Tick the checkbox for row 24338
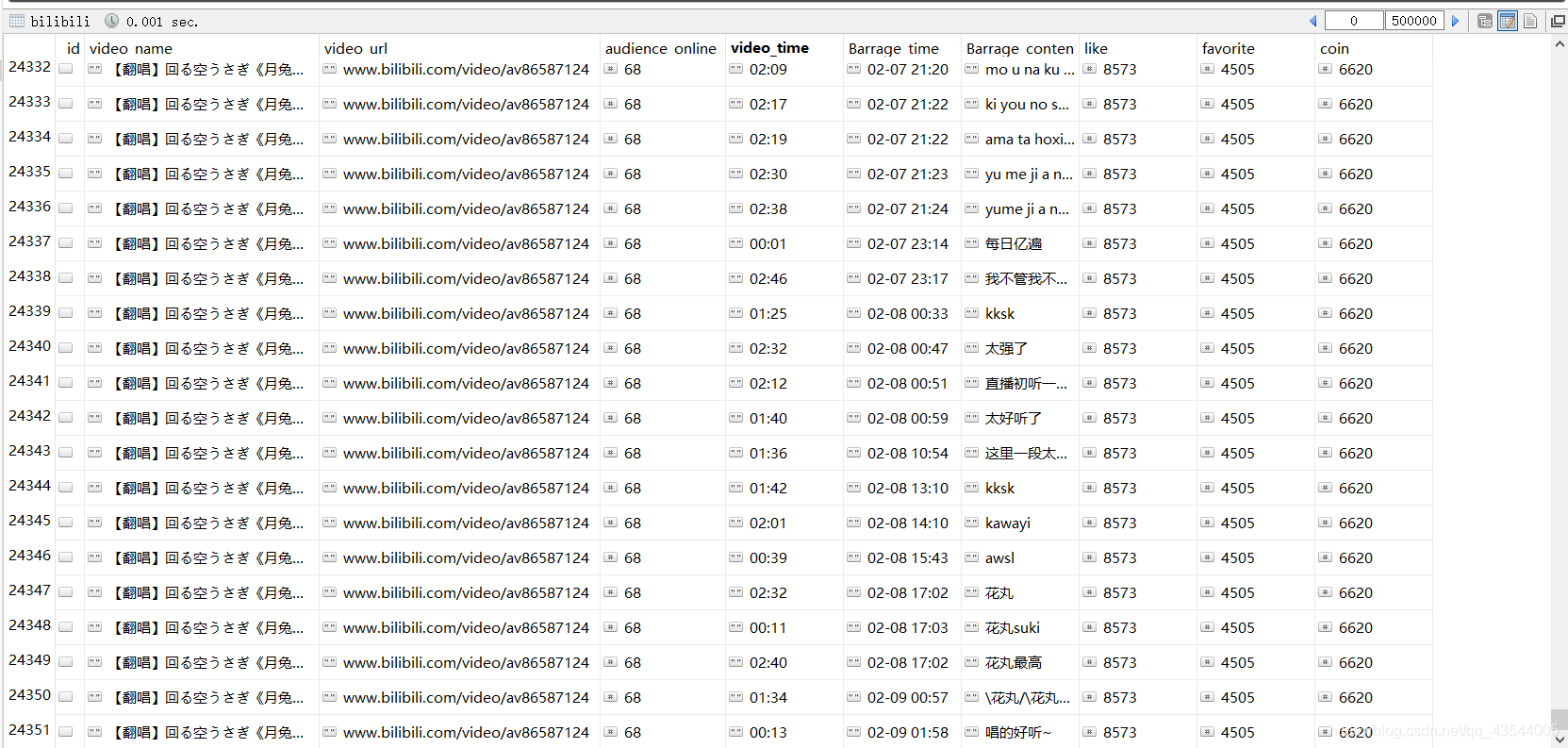Viewport: 1568px width, 748px height. pos(66,278)
